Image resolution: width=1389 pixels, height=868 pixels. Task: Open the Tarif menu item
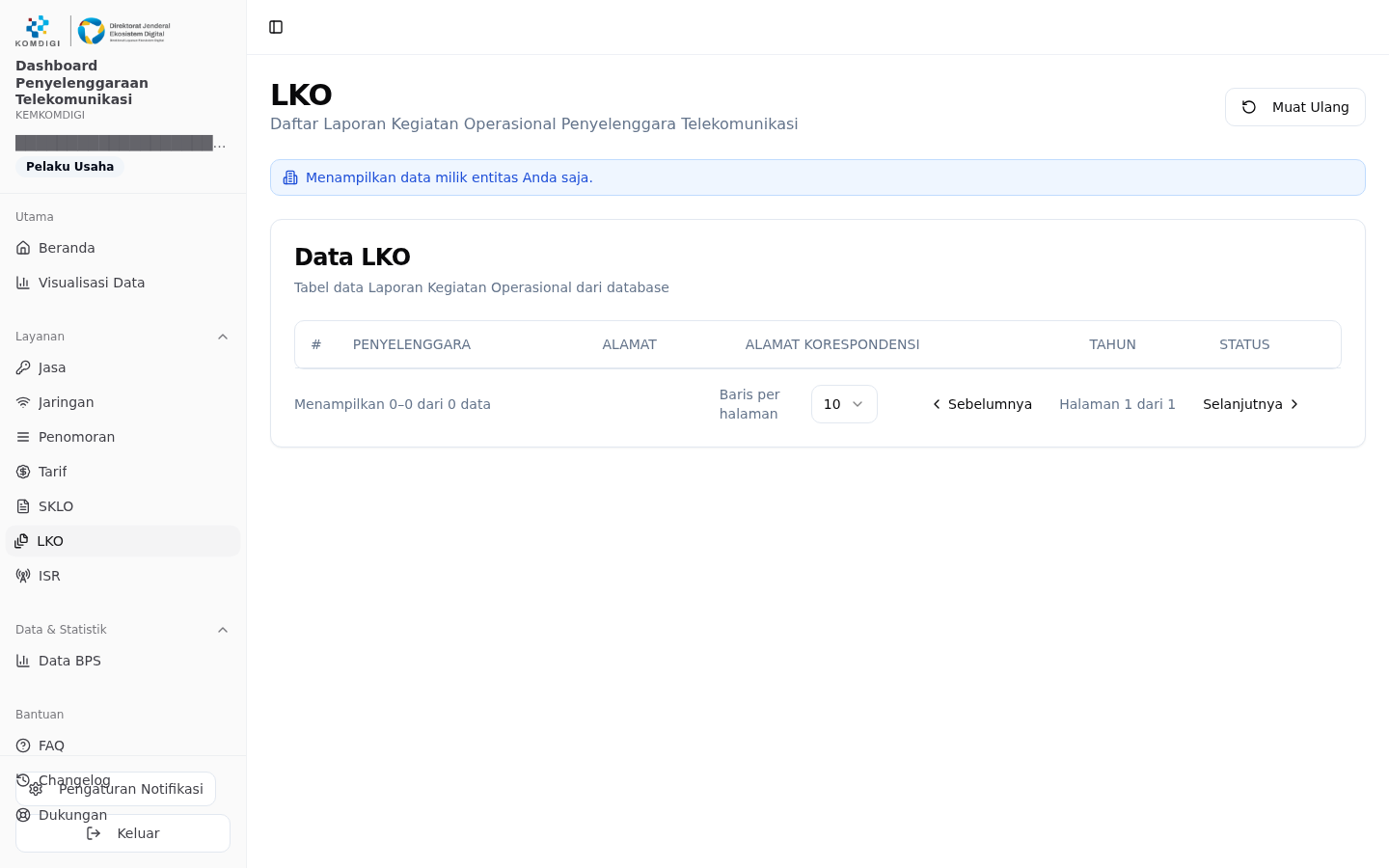click(123, 472)
